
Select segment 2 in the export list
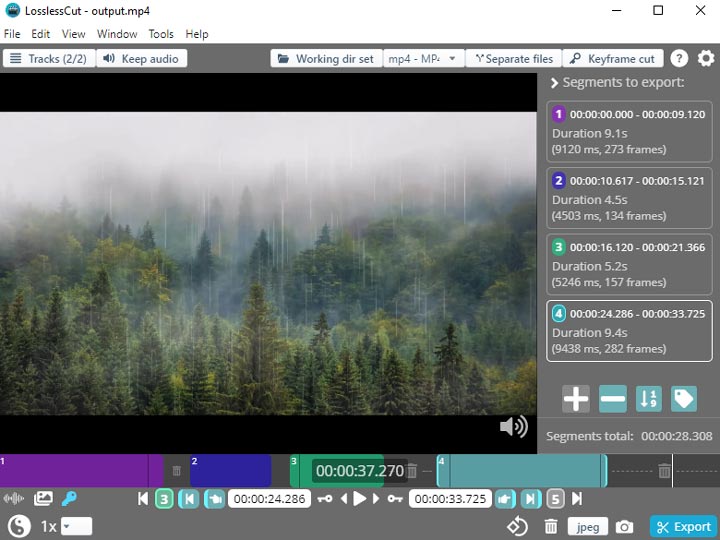(629, 198)
